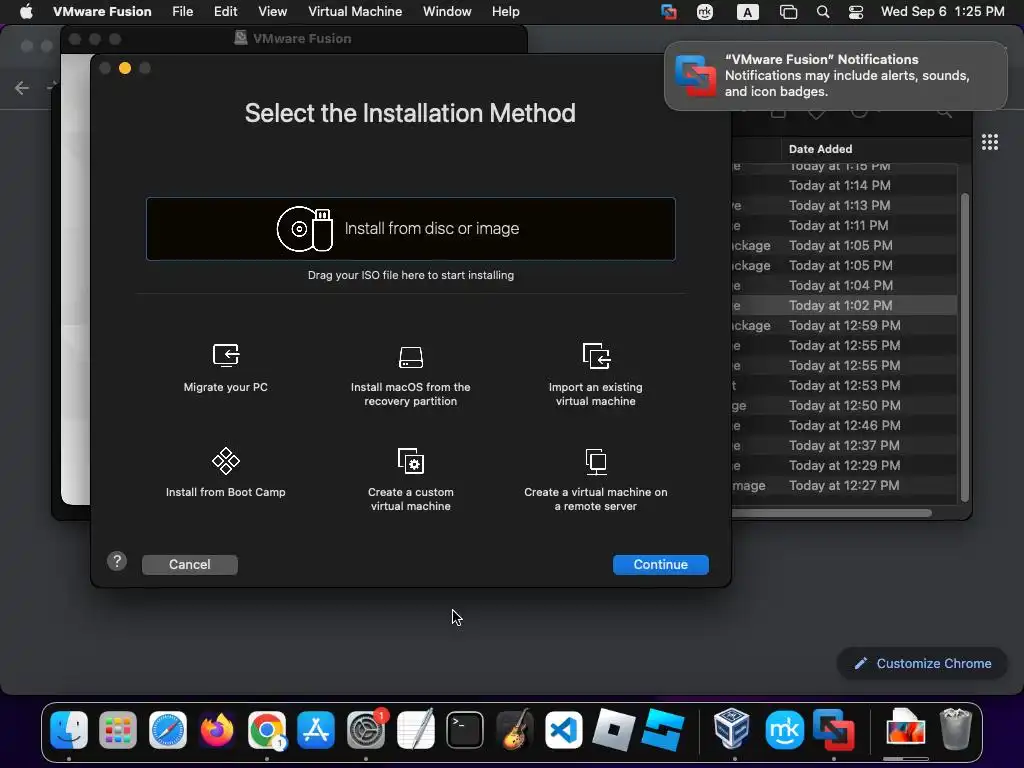
Task: Select Create a virtual machine on remote server
Action: coord(596,480)
